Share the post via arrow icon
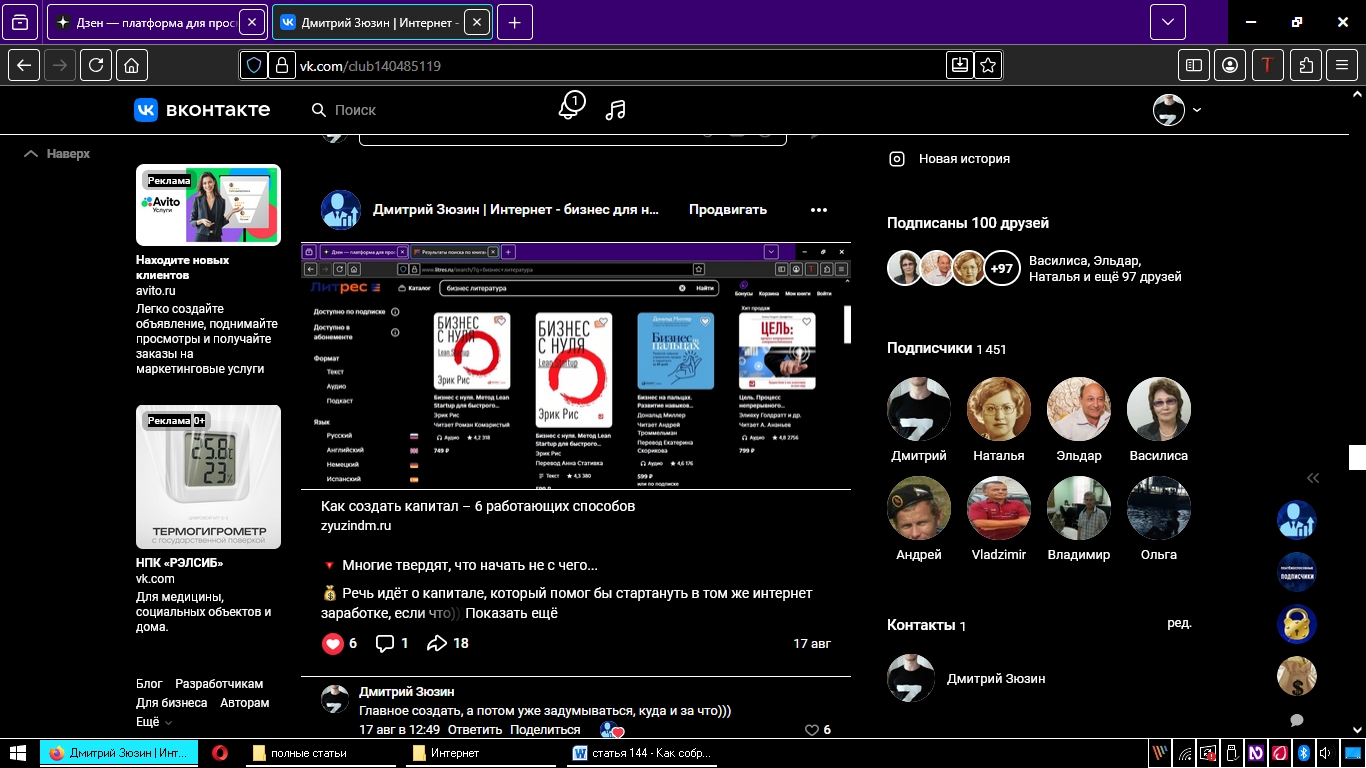Image resolution: width=1366 pixels, height=768 pixels. (x=437, y=643)
